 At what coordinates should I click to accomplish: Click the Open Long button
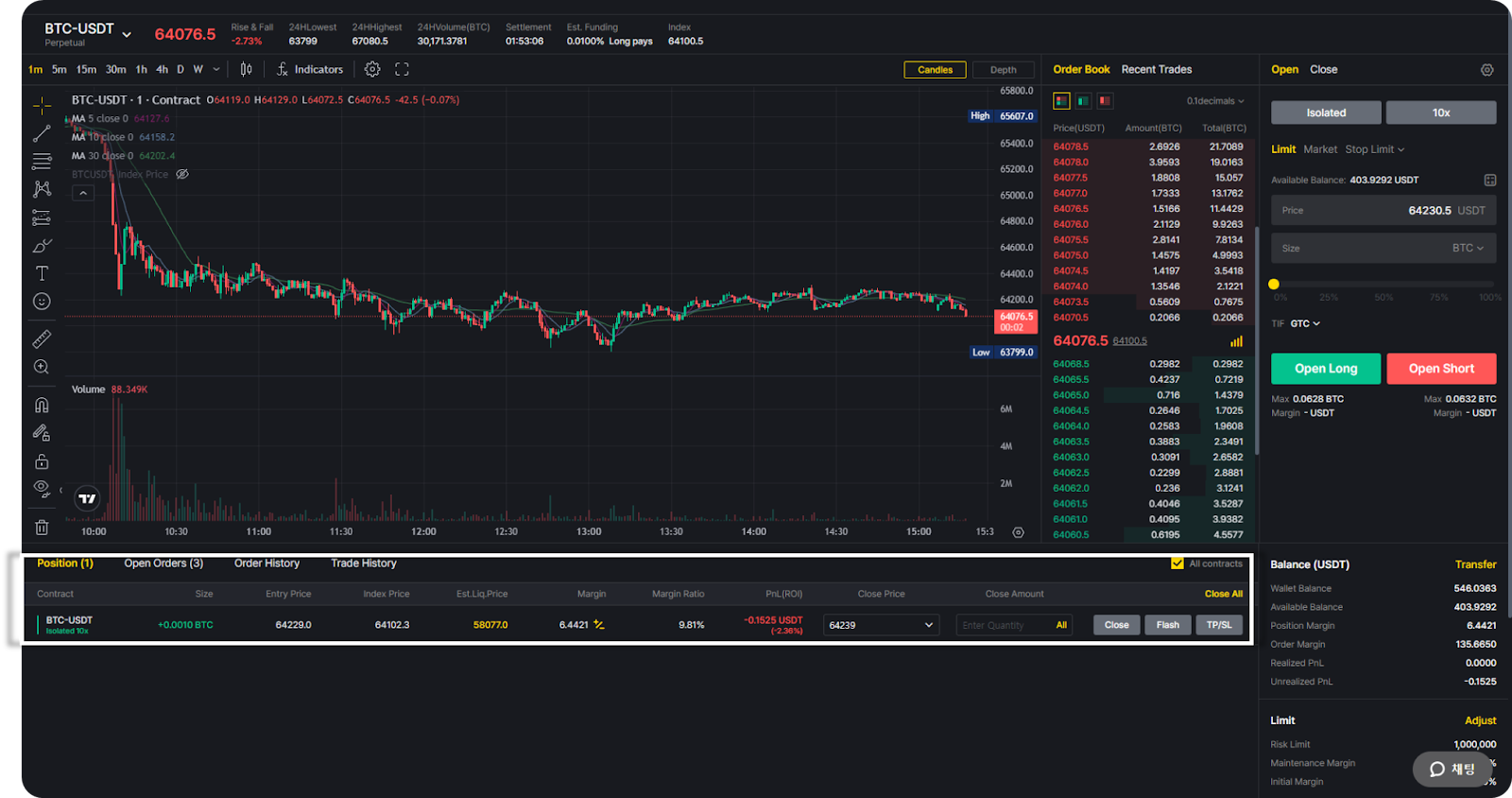click(x=1326, y=369)
